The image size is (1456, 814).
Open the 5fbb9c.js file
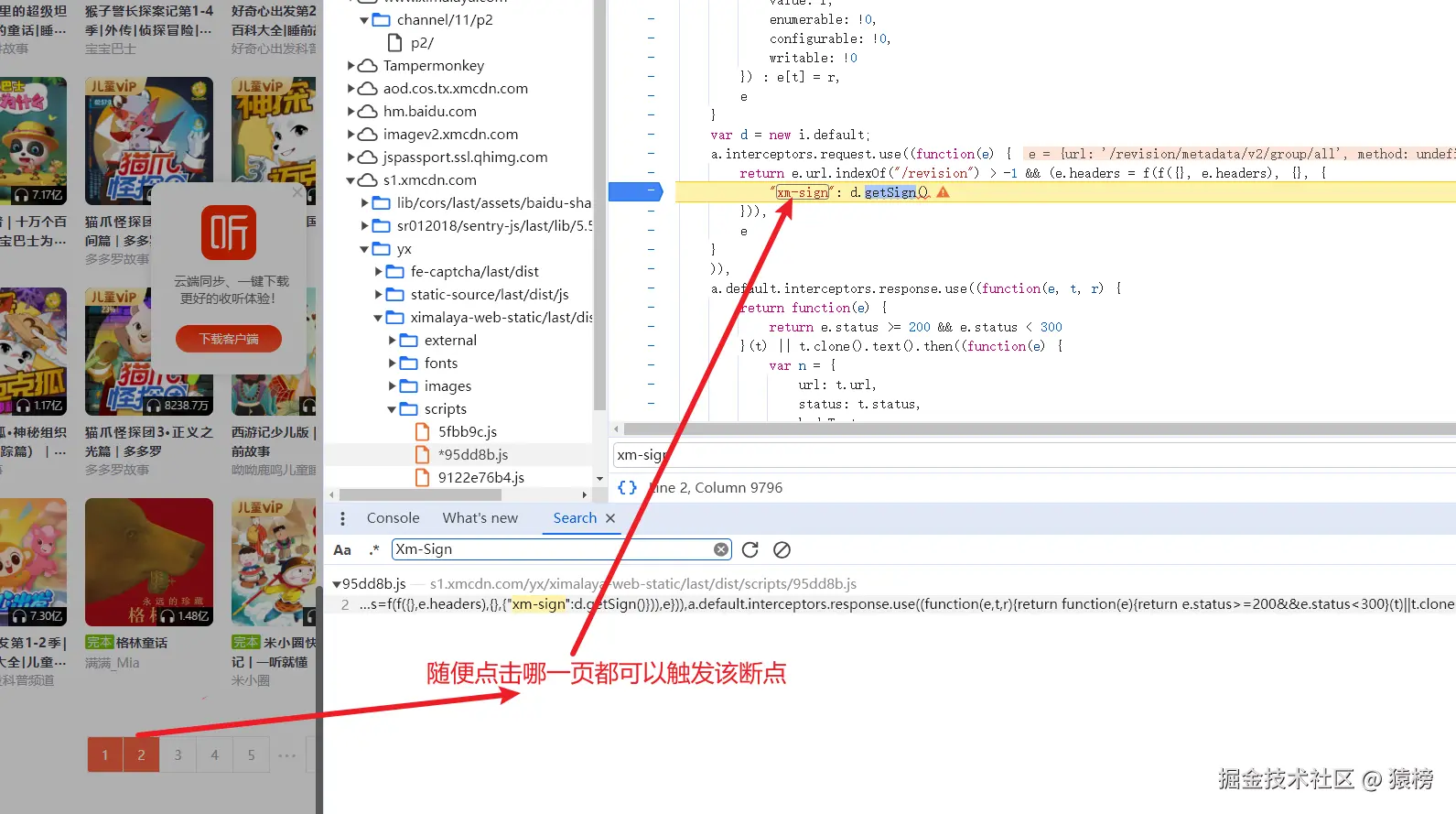coord(467,431)
